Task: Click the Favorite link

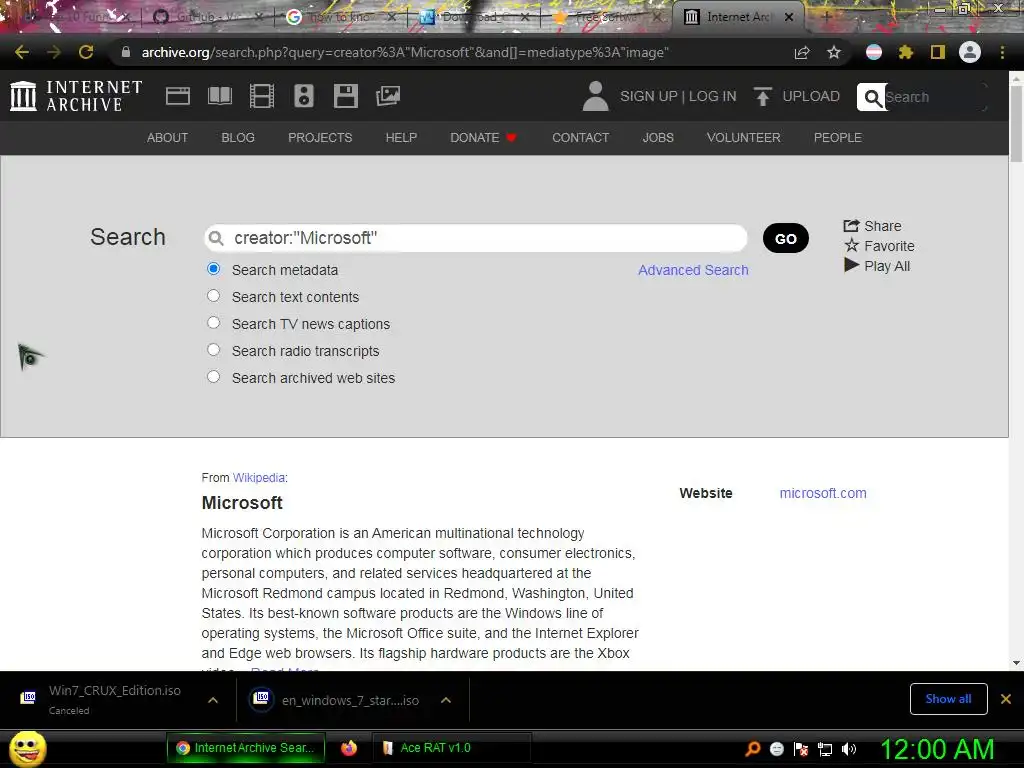Action: (x=879, y=246)
